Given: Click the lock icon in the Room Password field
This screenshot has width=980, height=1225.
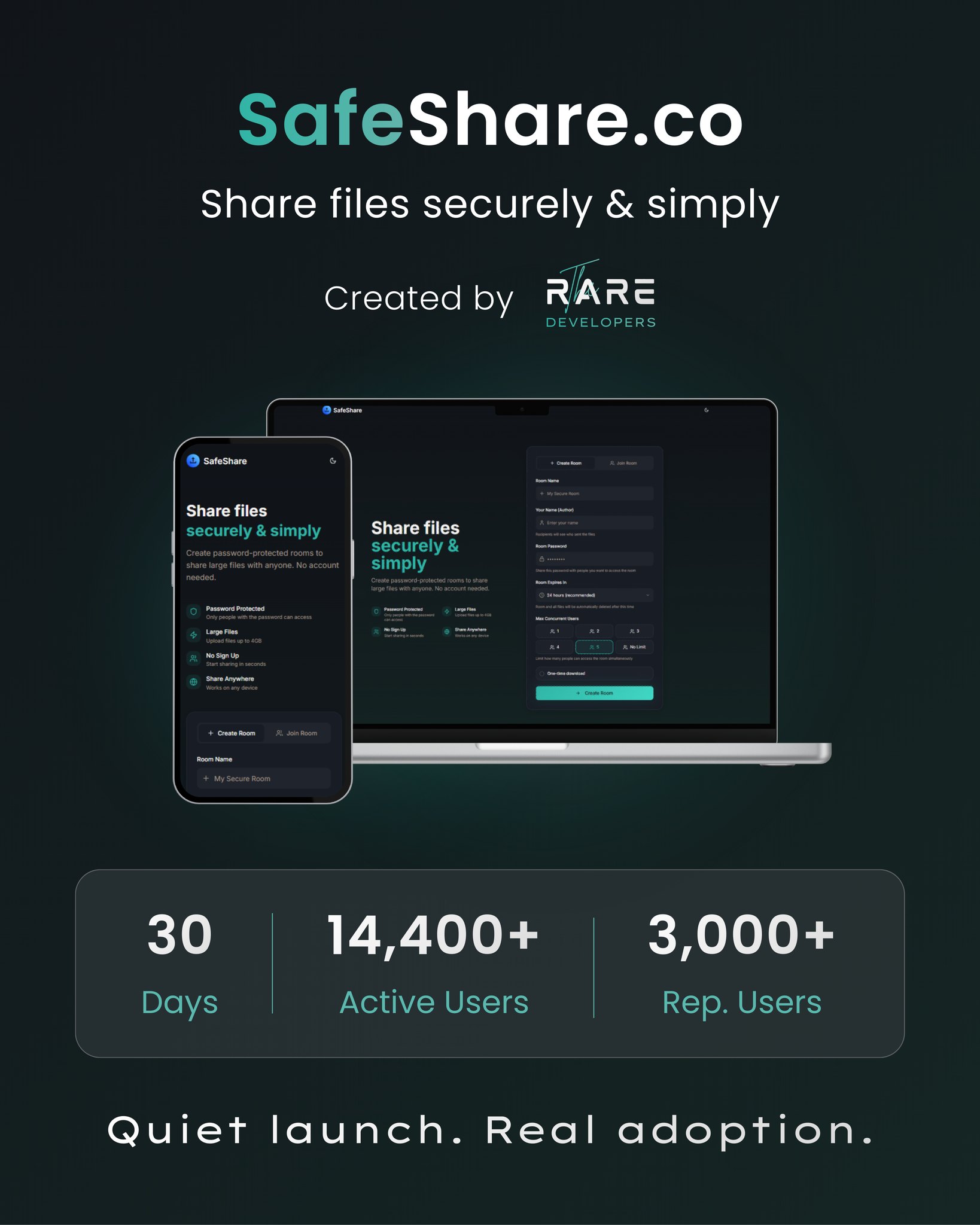Looking at the screenshot, I should click(x=542, y=559).
